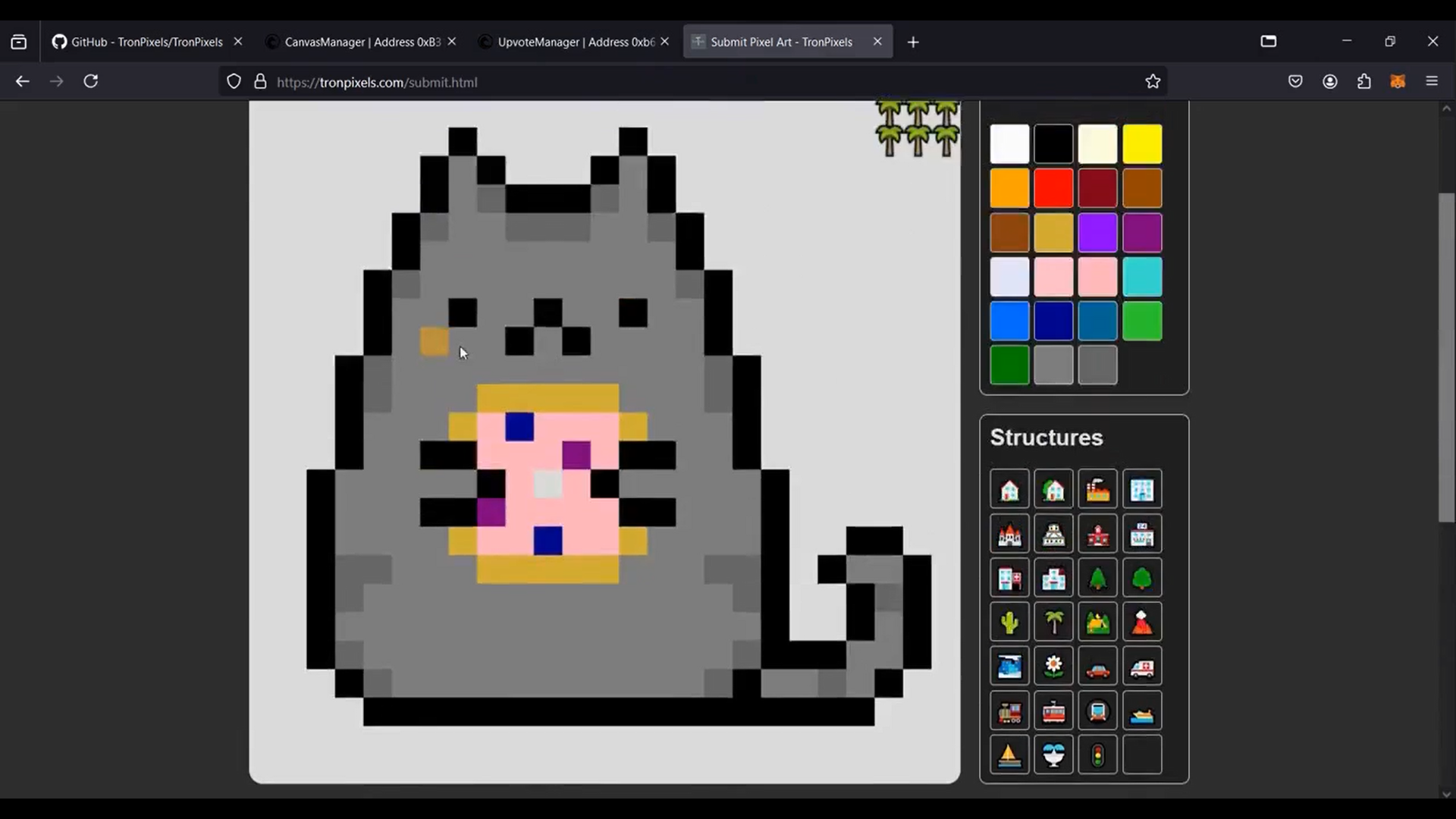This screenshot has height=819, width=1456.
Task: Open a new browser tab
Action: (913, 42)
